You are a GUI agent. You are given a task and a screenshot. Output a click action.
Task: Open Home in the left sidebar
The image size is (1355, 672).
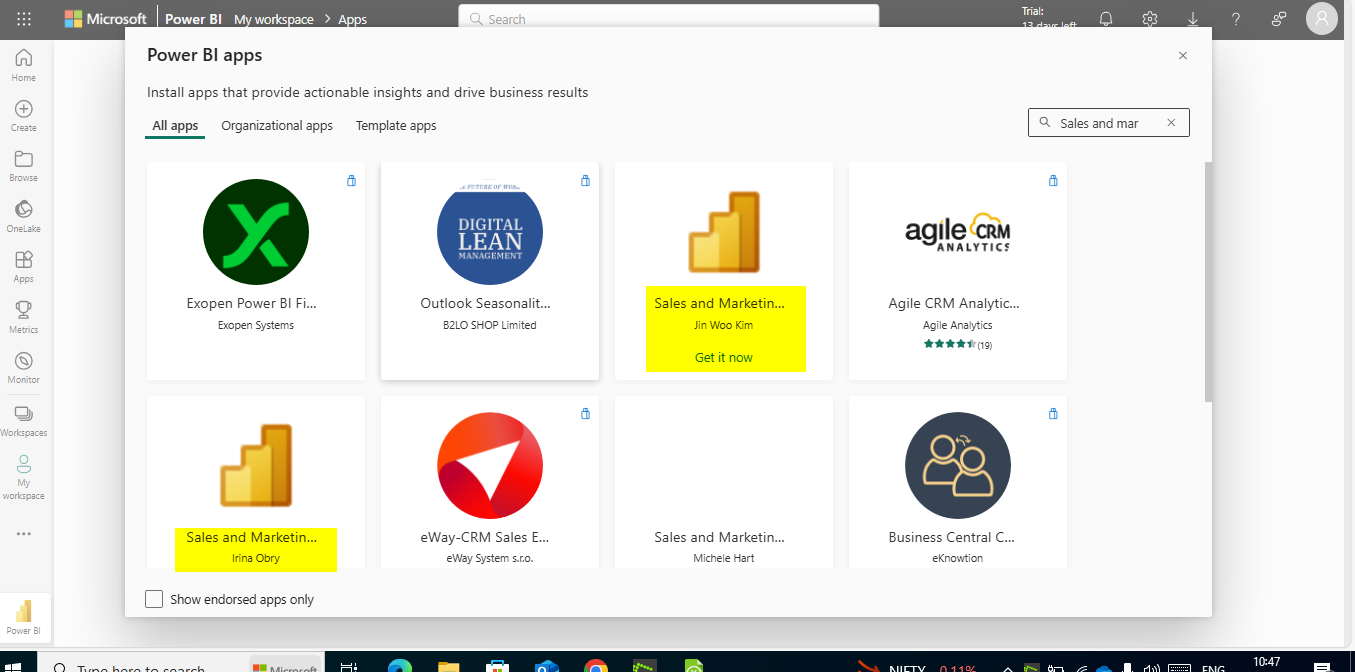24,64
